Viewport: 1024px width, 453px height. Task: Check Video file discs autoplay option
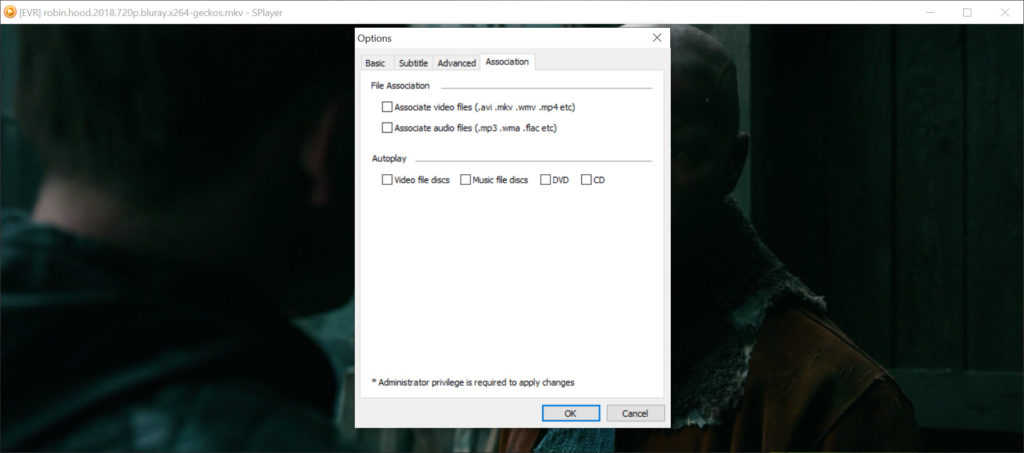[387, 180]
